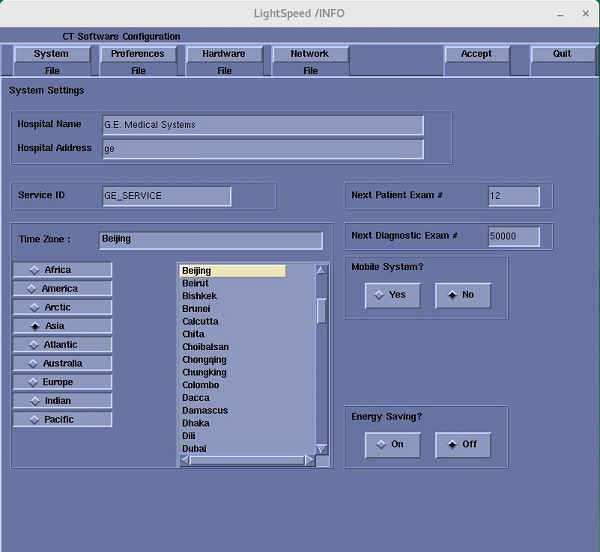The width and height of the screenshot is (600, 552).
Task: Click the city list scroll down arrow
Action: tap(322, 448)
